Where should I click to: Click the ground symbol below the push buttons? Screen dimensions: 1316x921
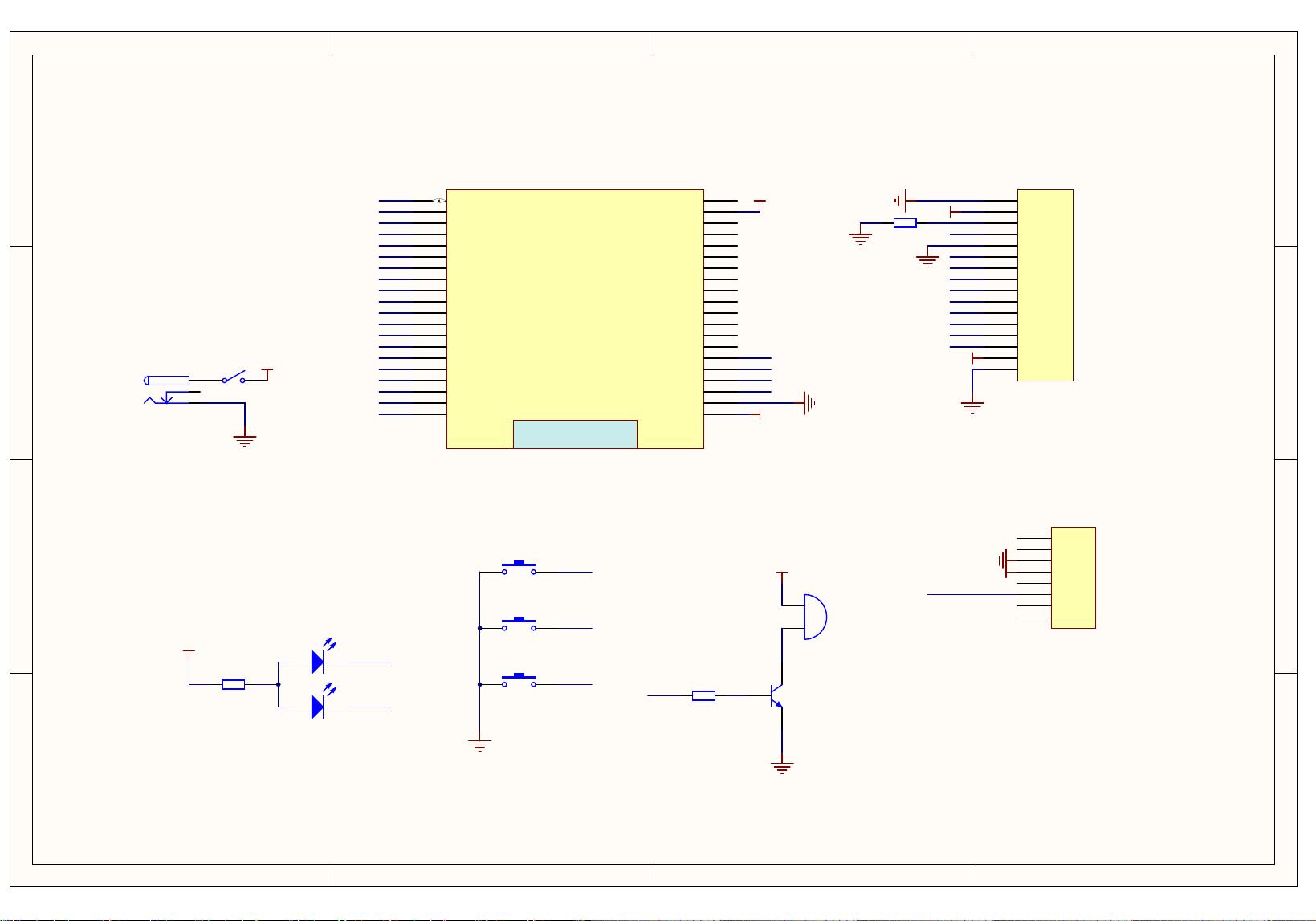tap(479, 745)
